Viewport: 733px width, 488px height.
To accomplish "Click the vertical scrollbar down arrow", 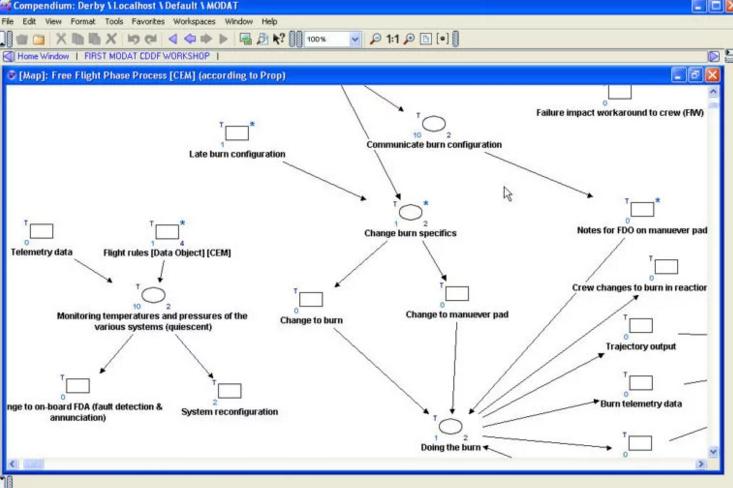I will tap(713, 452).
